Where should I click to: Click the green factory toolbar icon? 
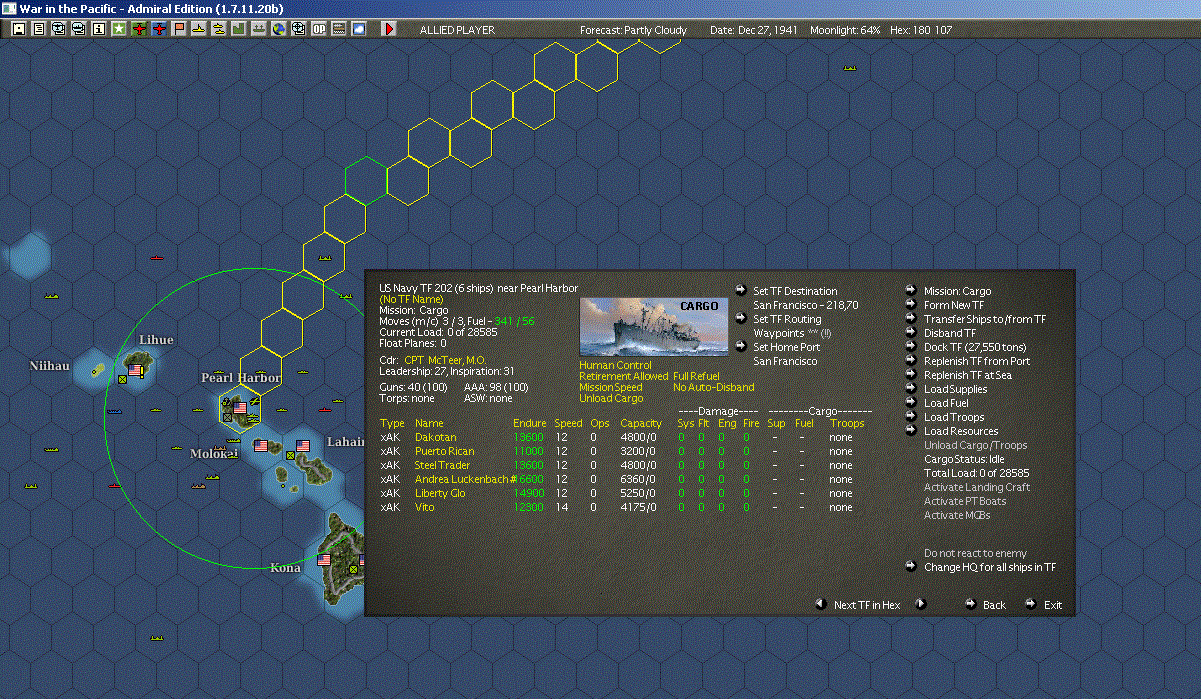tap(238, 29)
